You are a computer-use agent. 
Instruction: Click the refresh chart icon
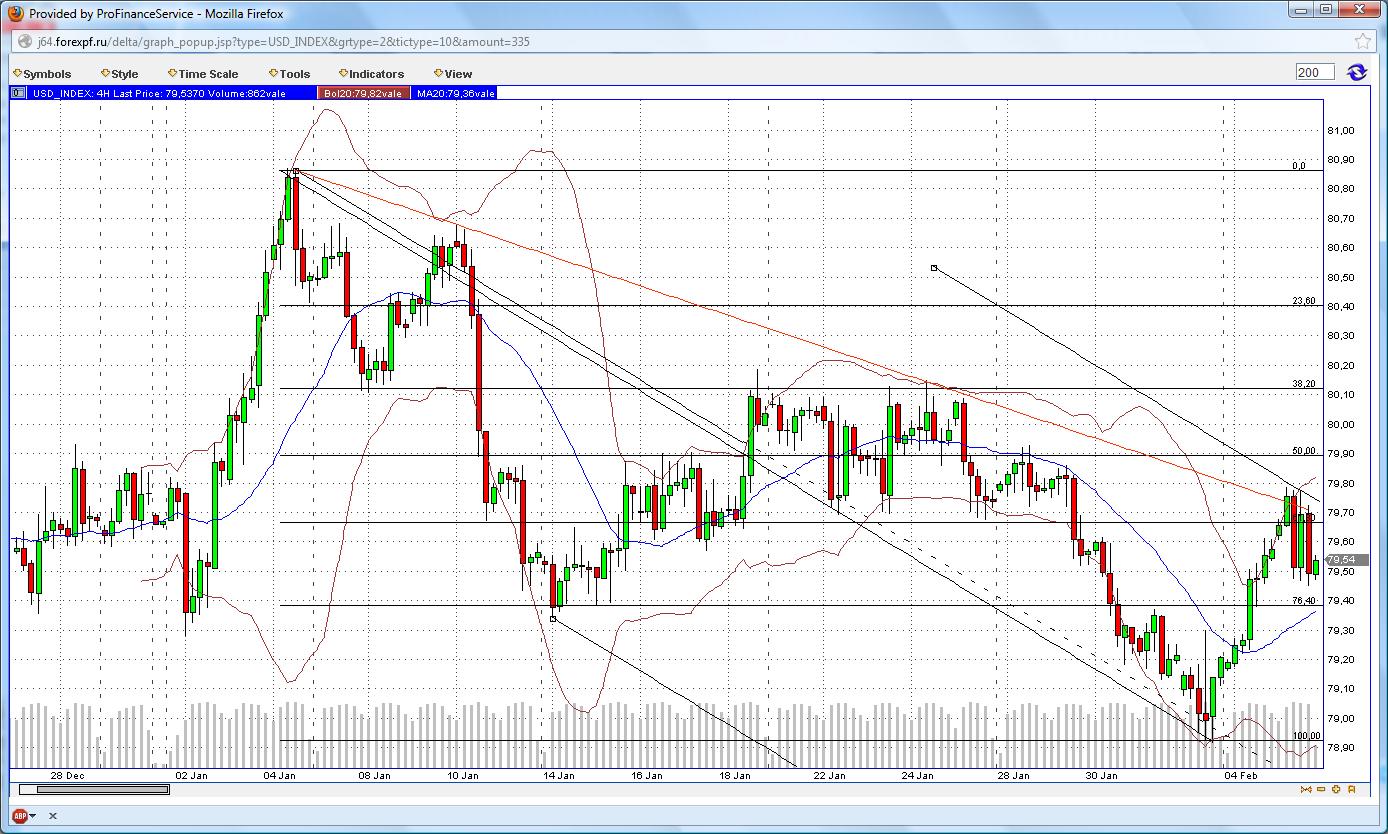point(1357,72)
